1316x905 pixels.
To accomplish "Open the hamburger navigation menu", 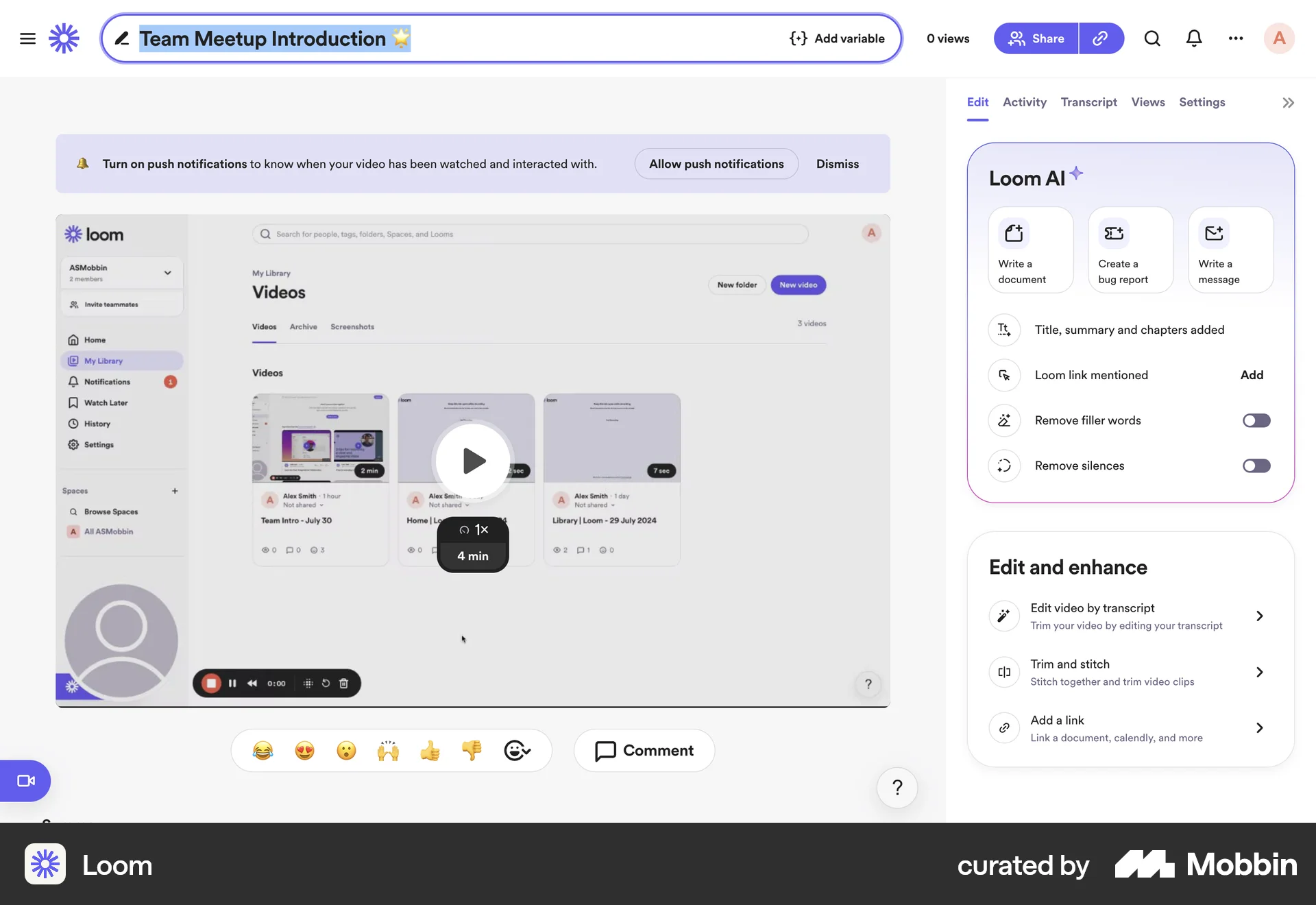I will pyautogui.click(x=27, y=38).
